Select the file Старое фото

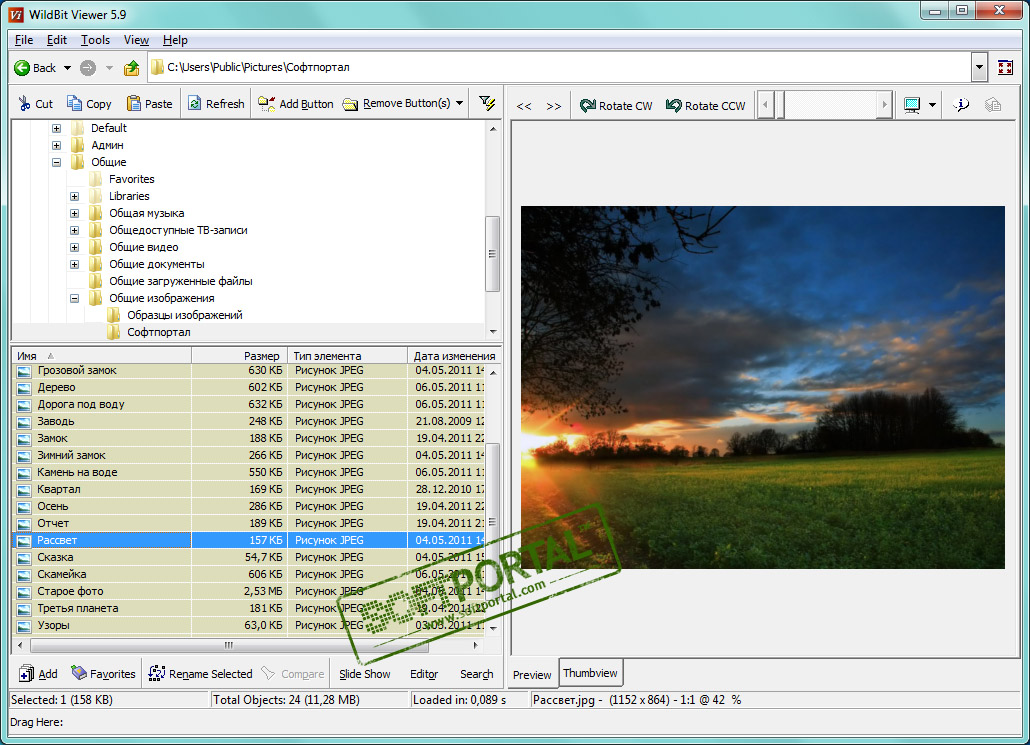[x=70, y=591]
